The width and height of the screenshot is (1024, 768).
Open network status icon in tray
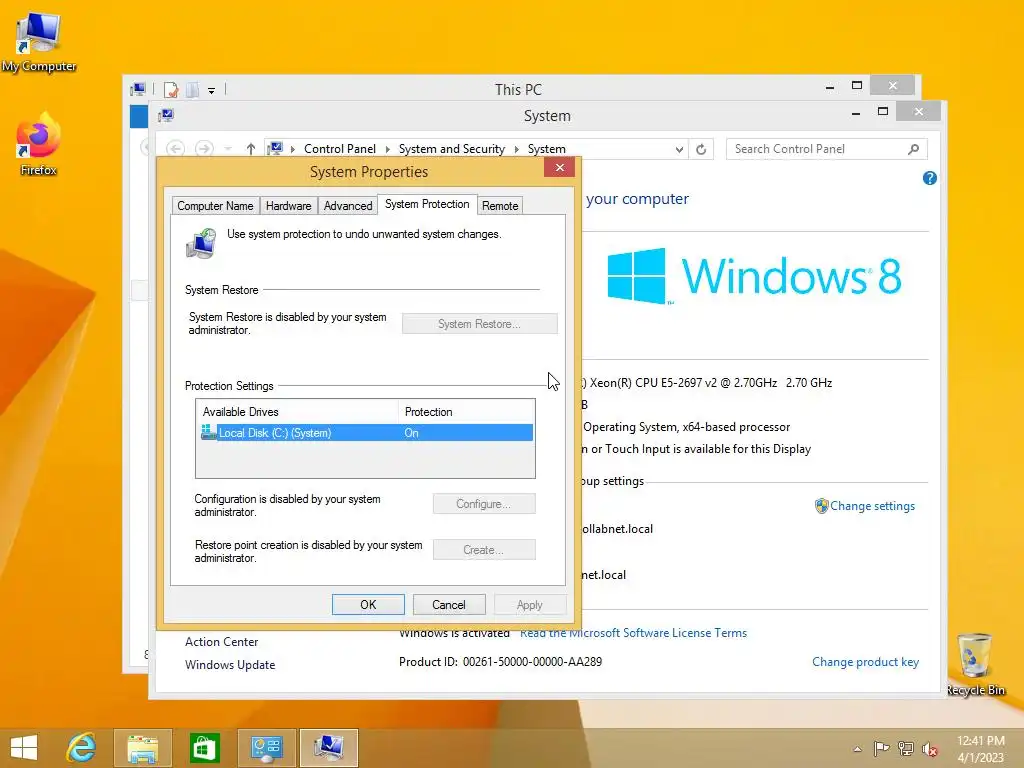pyautogui.click(x=906, y=748)
